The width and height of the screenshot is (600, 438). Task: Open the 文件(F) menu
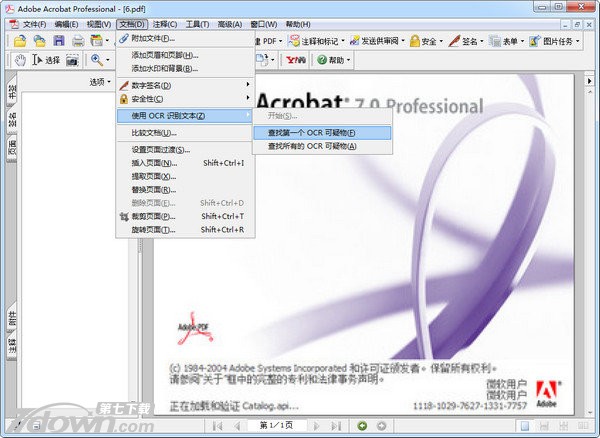(34, 24)
